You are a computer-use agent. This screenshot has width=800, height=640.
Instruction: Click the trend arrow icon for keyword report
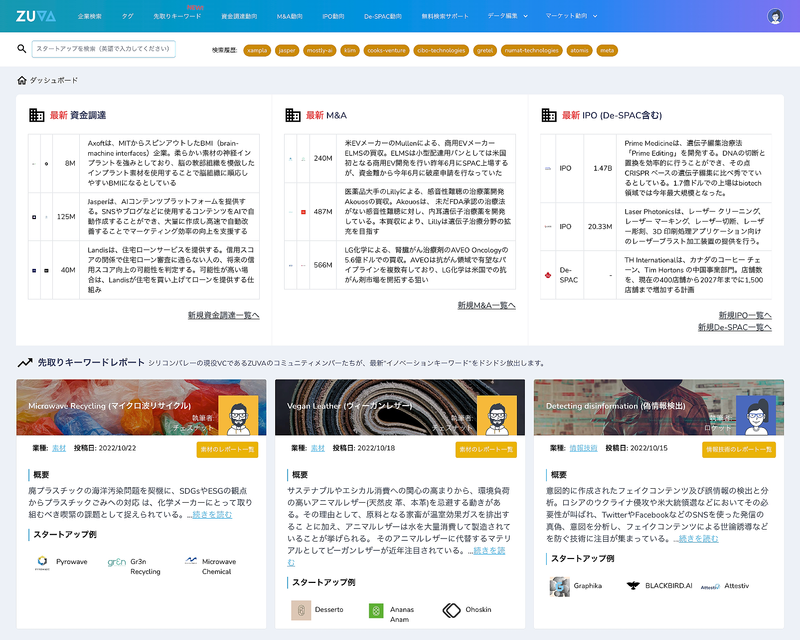[25, 363]
